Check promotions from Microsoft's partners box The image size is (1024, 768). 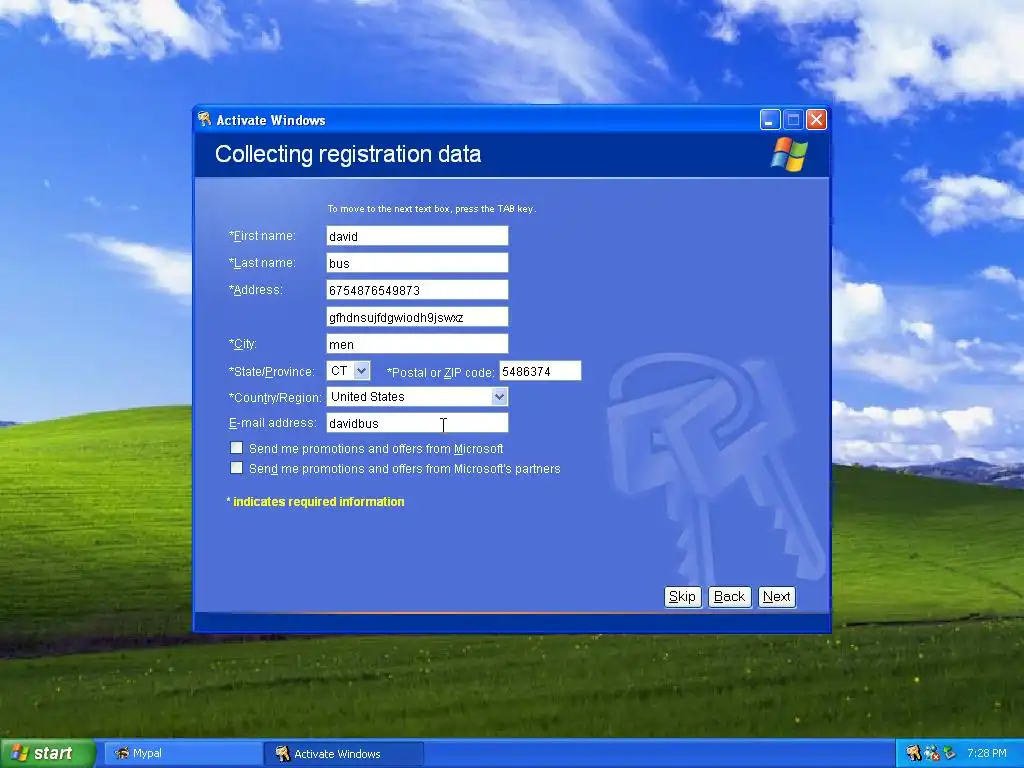[236, 468]
